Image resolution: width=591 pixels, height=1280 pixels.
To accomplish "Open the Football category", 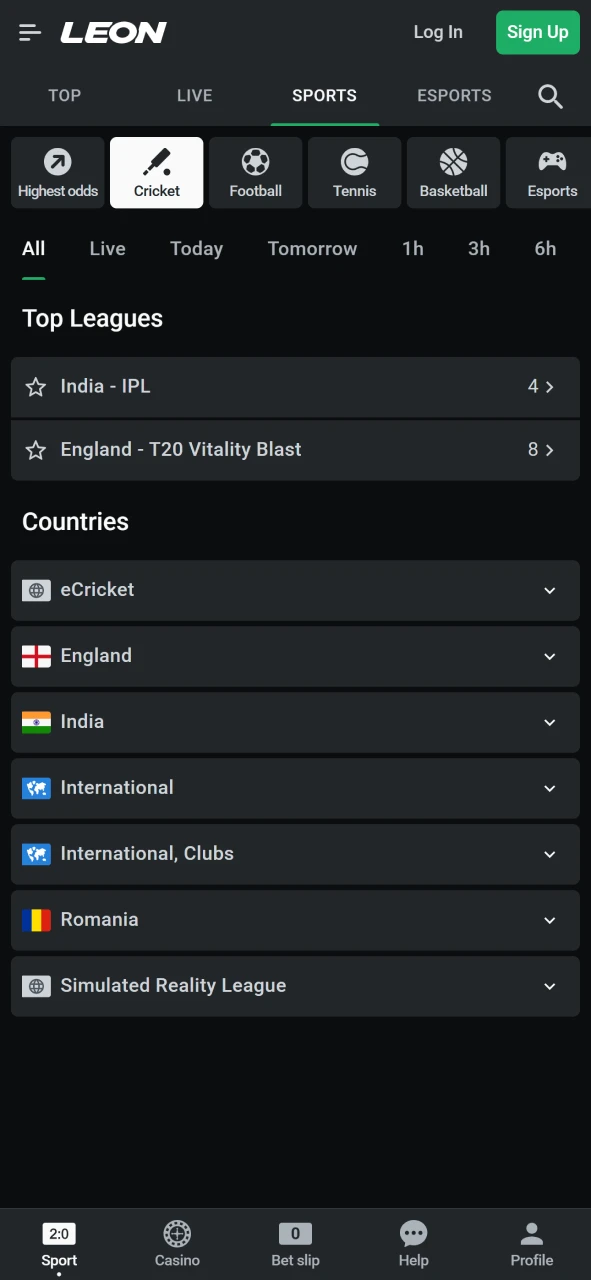I will pos(255,172).
